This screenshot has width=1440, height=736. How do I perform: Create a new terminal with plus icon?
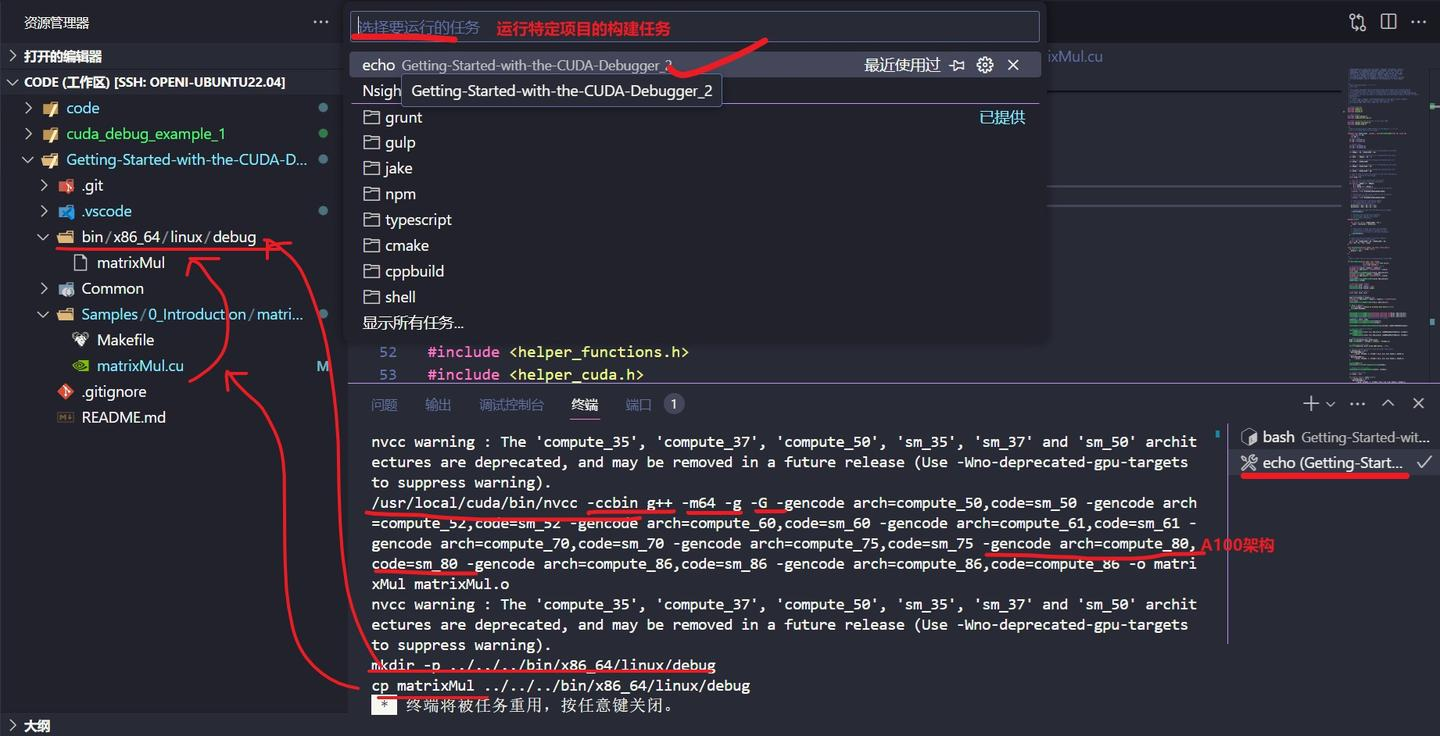pos(1310,404)
